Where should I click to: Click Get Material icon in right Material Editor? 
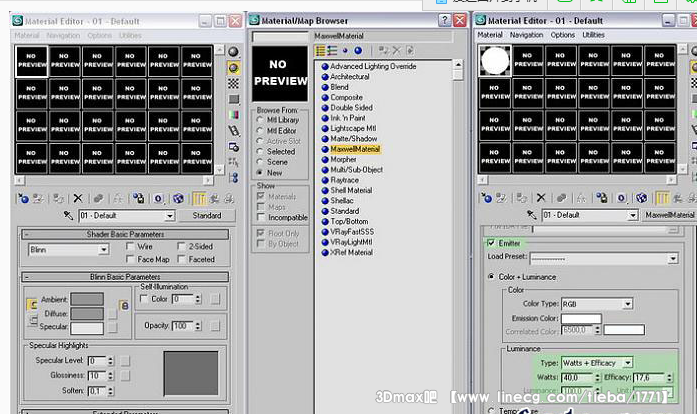coord(486,198)
